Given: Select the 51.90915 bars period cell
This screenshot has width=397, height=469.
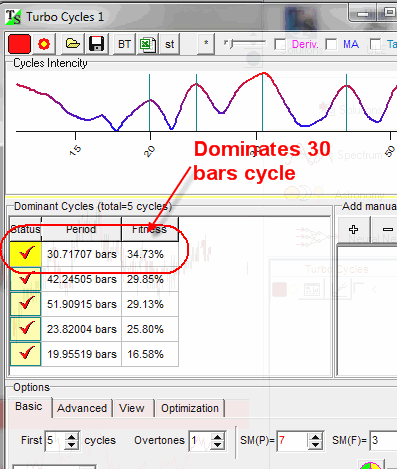Looking at the screenshot, I should coord(82,304).
